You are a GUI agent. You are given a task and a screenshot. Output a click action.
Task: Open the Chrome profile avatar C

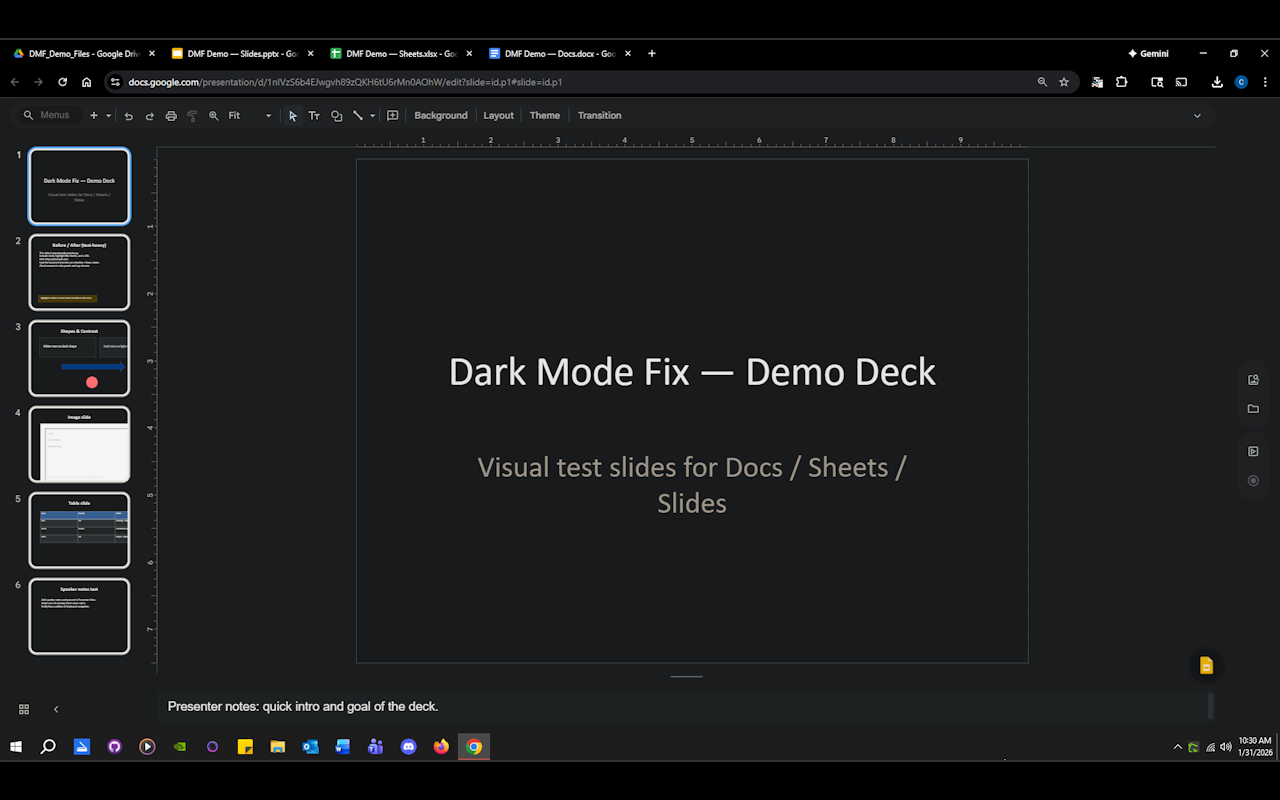click(1241, 82)
